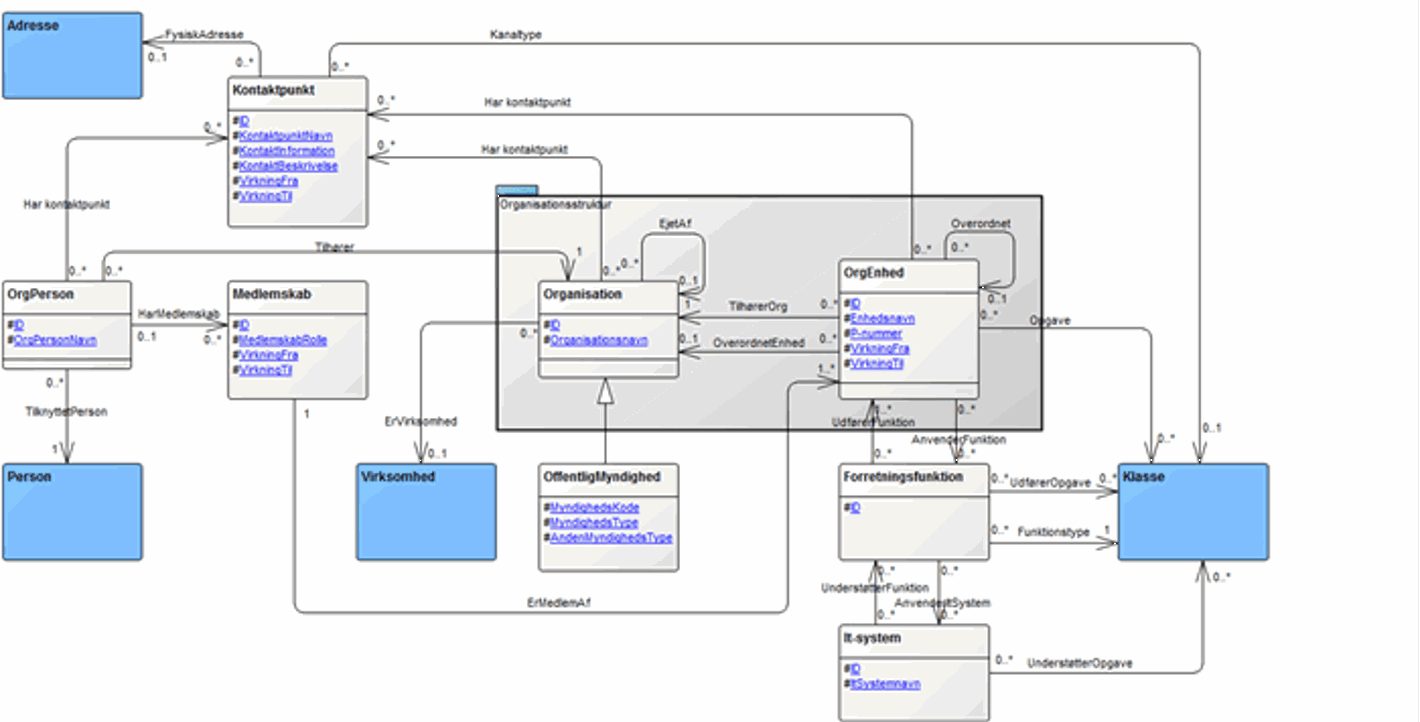Open the ItSystemnavn attribute link
Screen dimensions: 1420x722
tap(884, 684)
